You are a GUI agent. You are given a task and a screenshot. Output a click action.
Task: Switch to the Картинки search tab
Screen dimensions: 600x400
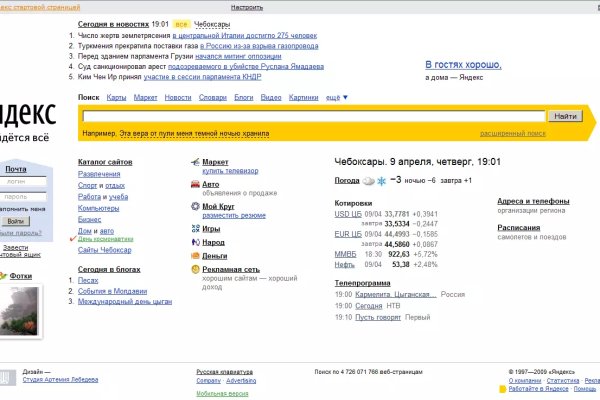(303, 97)
